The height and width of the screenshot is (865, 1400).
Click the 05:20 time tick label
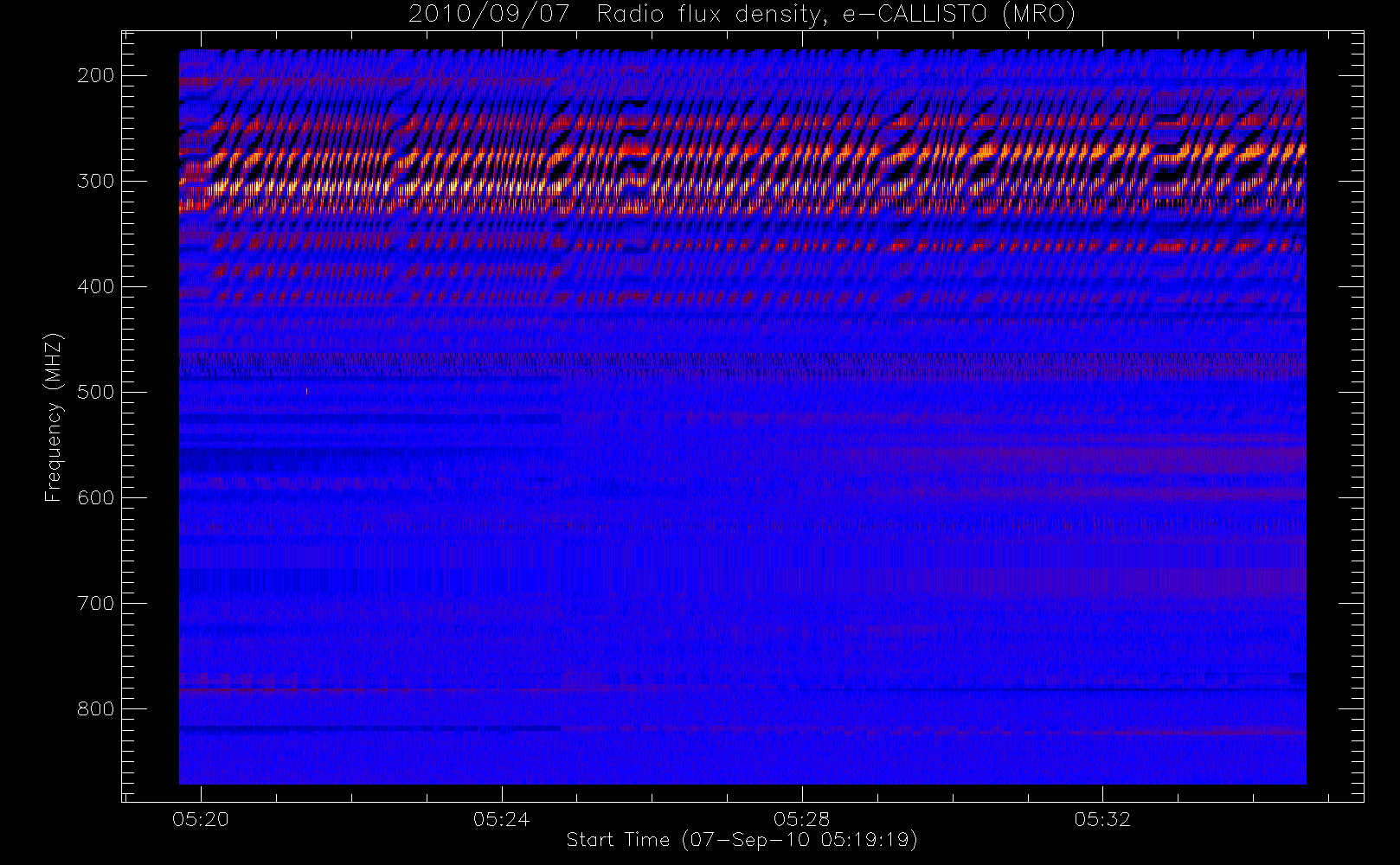tap(201, 819)
